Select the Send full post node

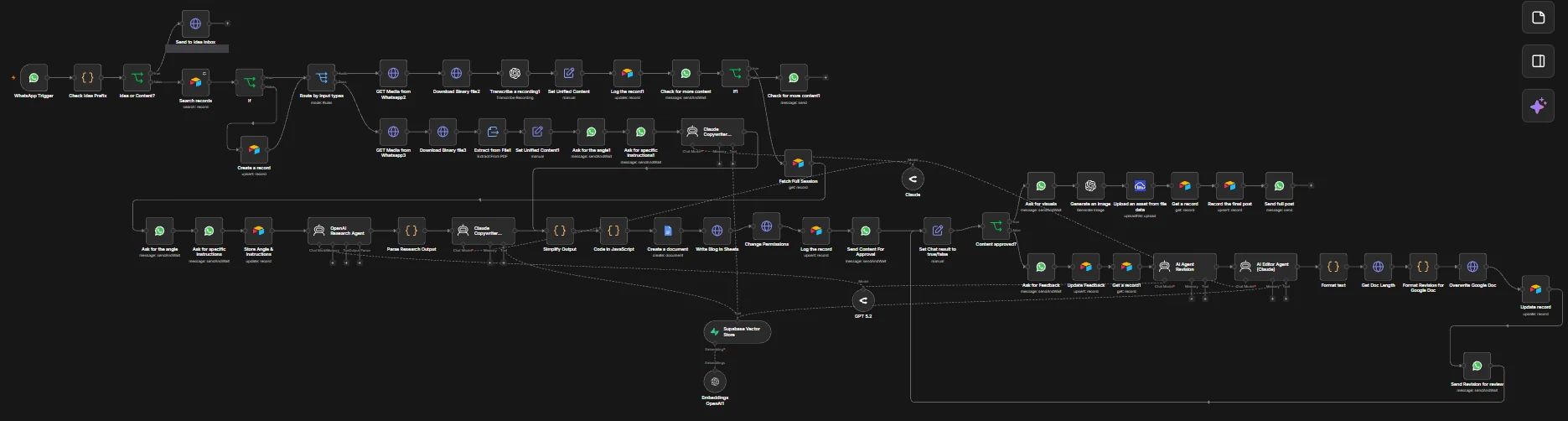point(1279,186)
